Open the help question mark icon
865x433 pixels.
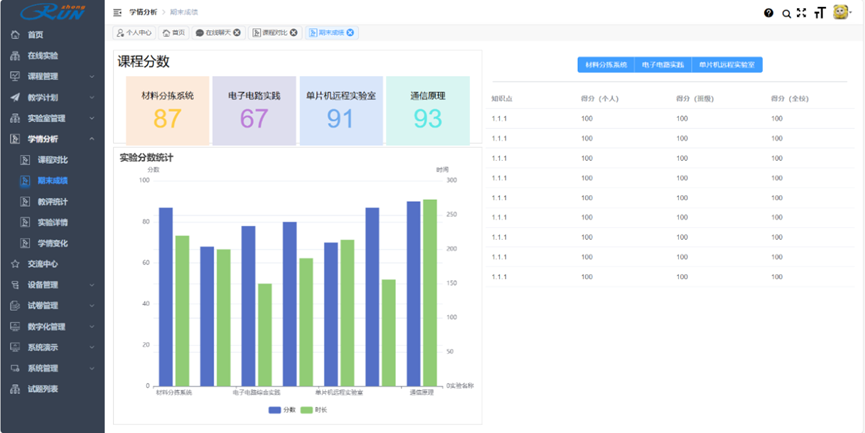click(x=769, y=13)
